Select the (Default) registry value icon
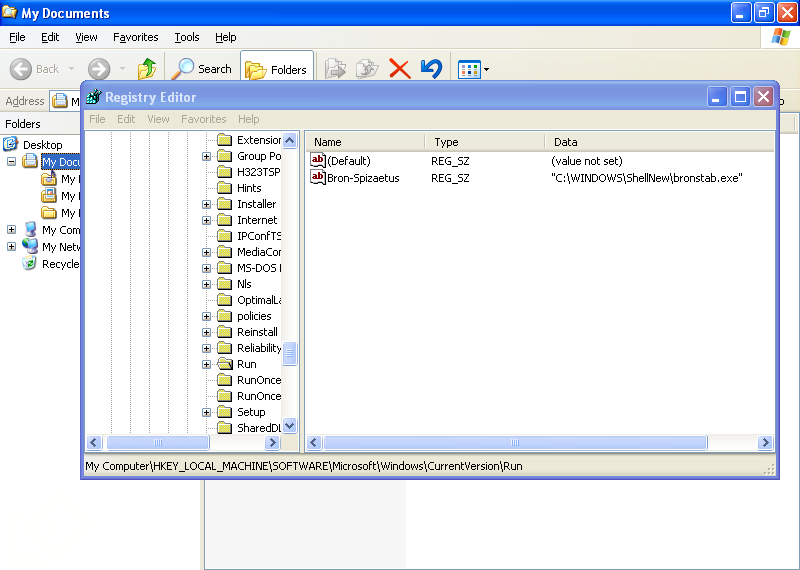800x570 pixels. click(317, 160)
